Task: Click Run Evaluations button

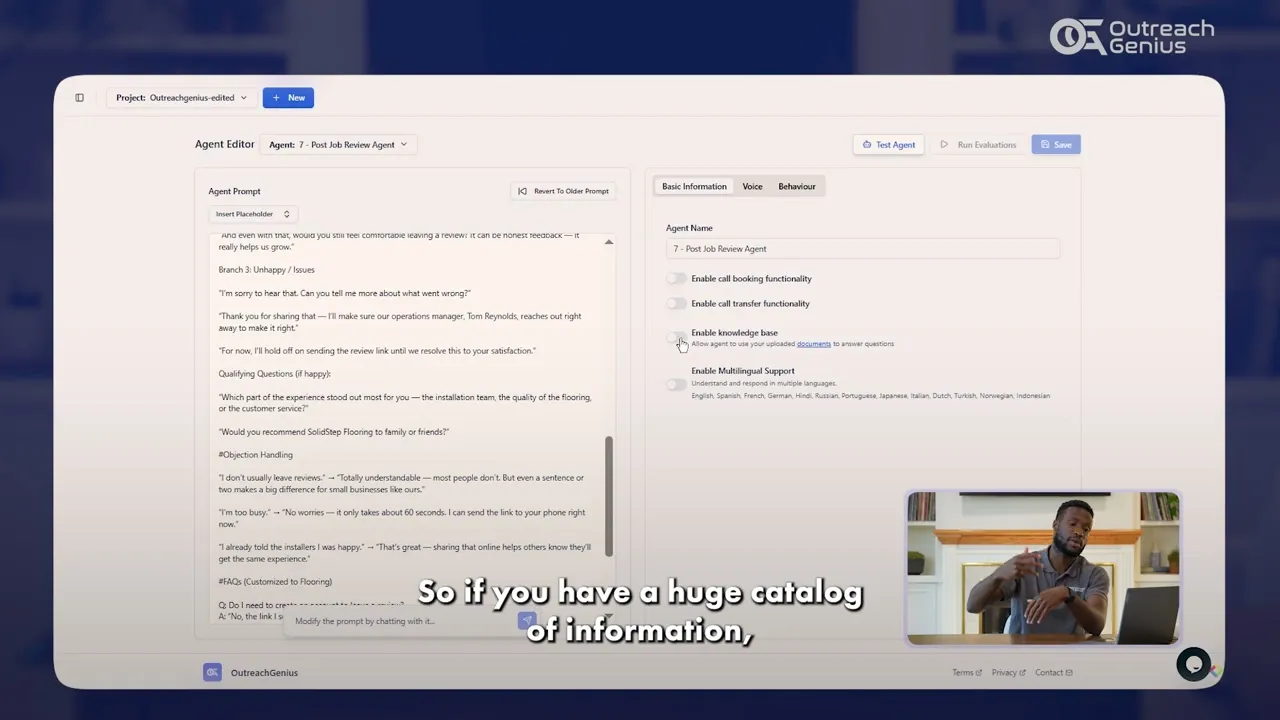Action: [978, 145]
